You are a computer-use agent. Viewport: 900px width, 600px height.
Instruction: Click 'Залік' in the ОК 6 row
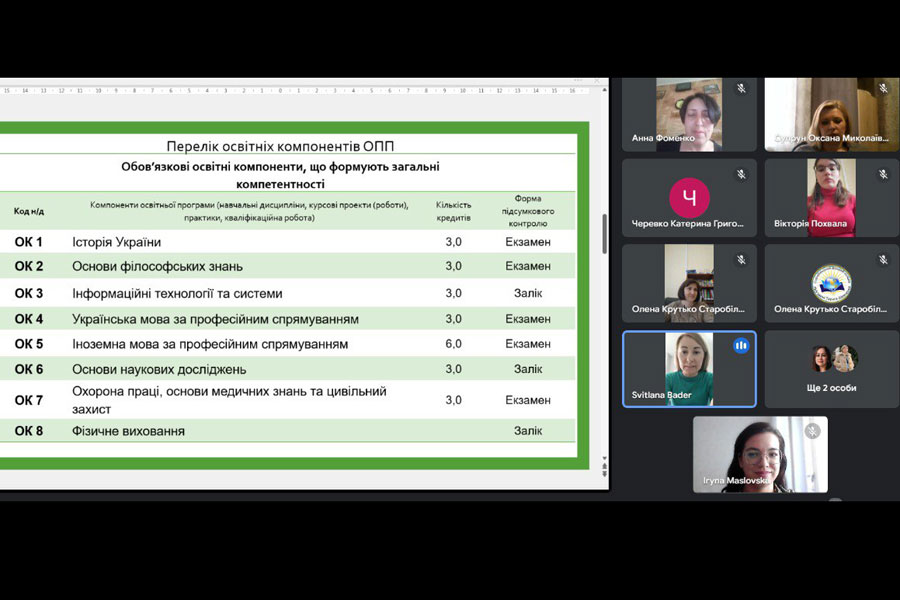click(527, 369)
